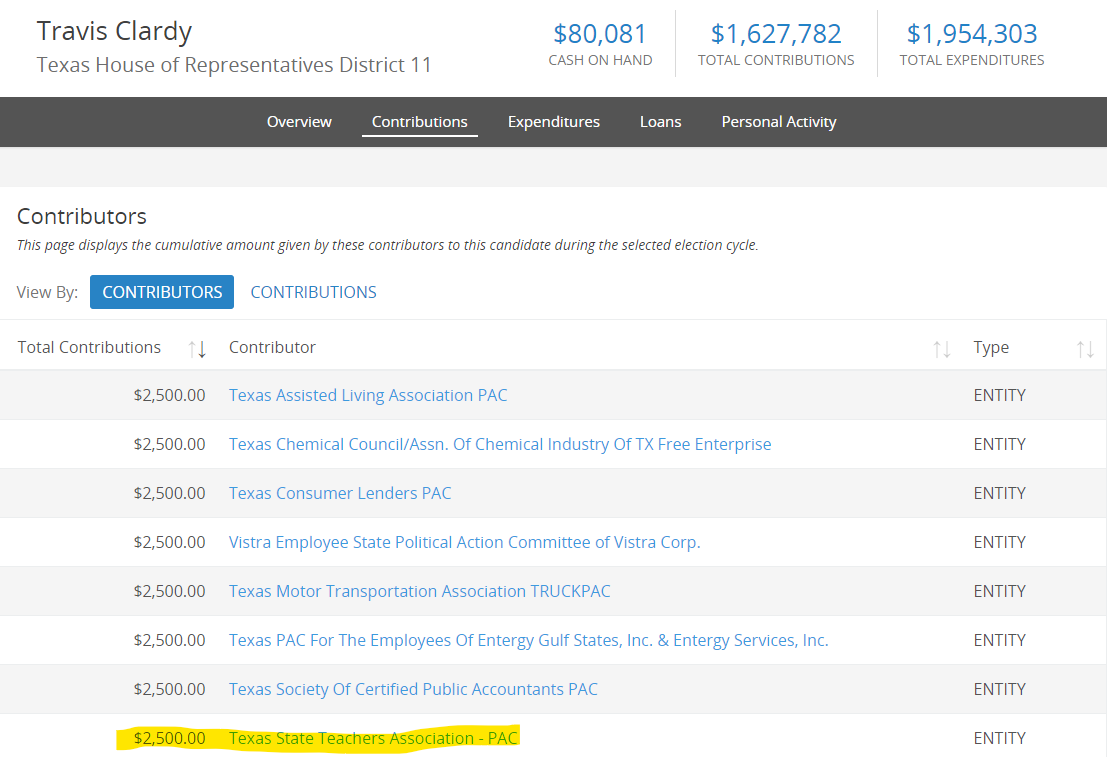The height and width of the screenshot is (757, 1107).
Task: Click ENTITY in the Certified Public Accountants row
Action: 1000,689
